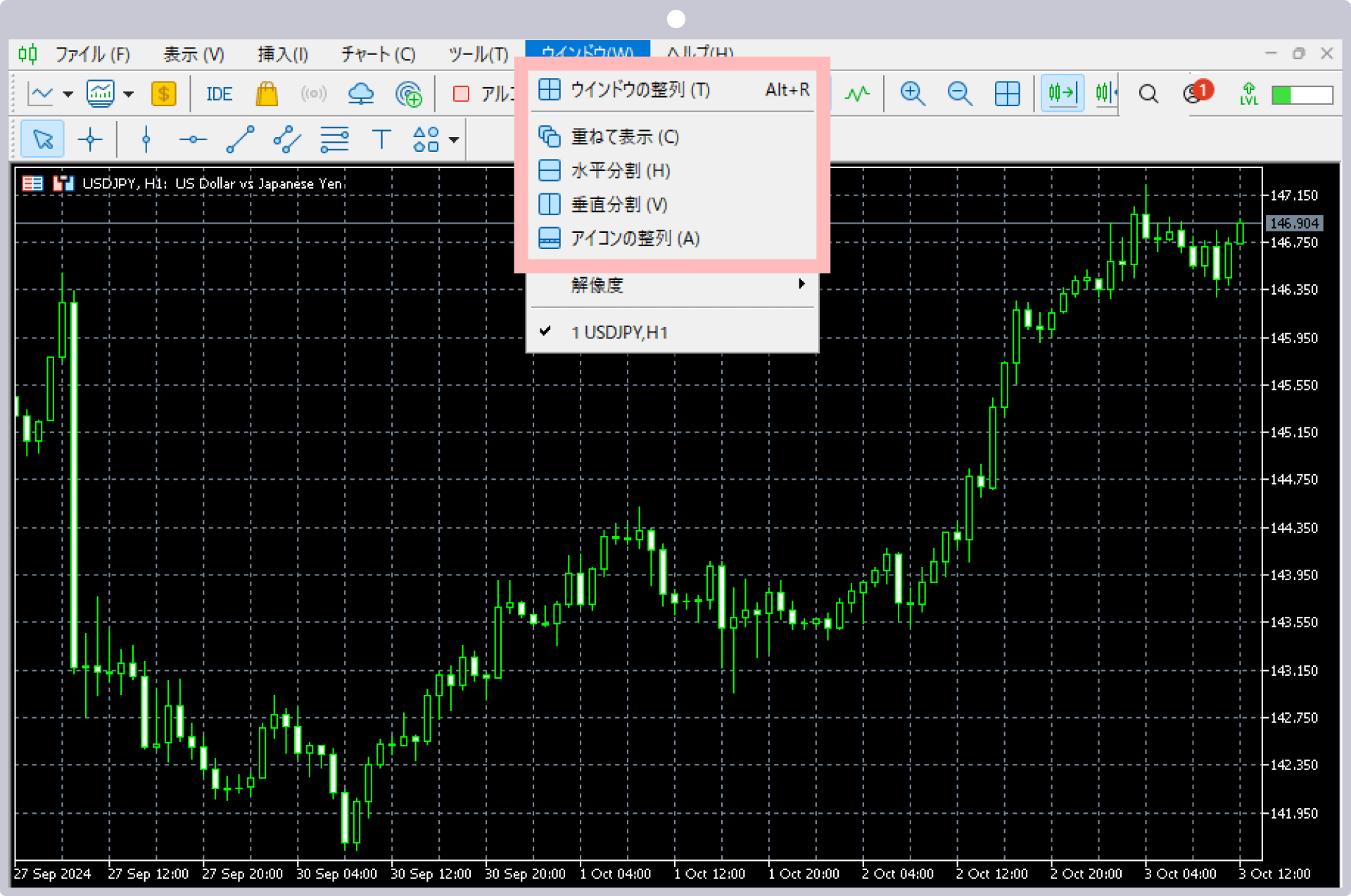Toggle the chart shift button

(1105, 93)
